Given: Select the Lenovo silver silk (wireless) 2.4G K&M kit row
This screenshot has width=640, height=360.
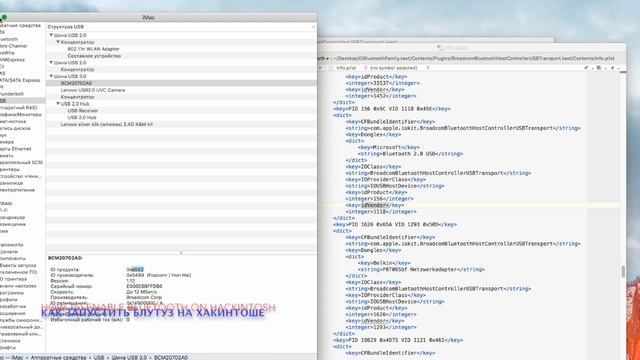Looking at the screenshot, I should click(181, 124).
